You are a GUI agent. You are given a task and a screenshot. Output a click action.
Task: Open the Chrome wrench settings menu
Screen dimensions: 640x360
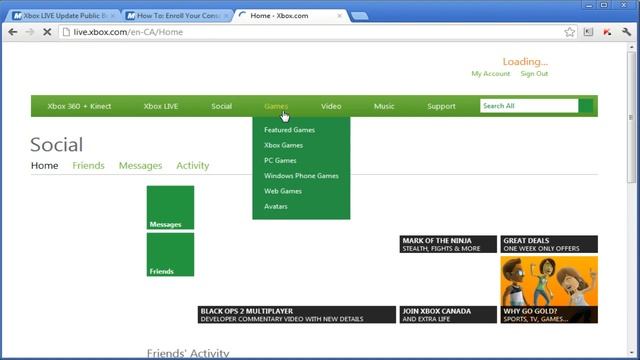click(627, 32)
